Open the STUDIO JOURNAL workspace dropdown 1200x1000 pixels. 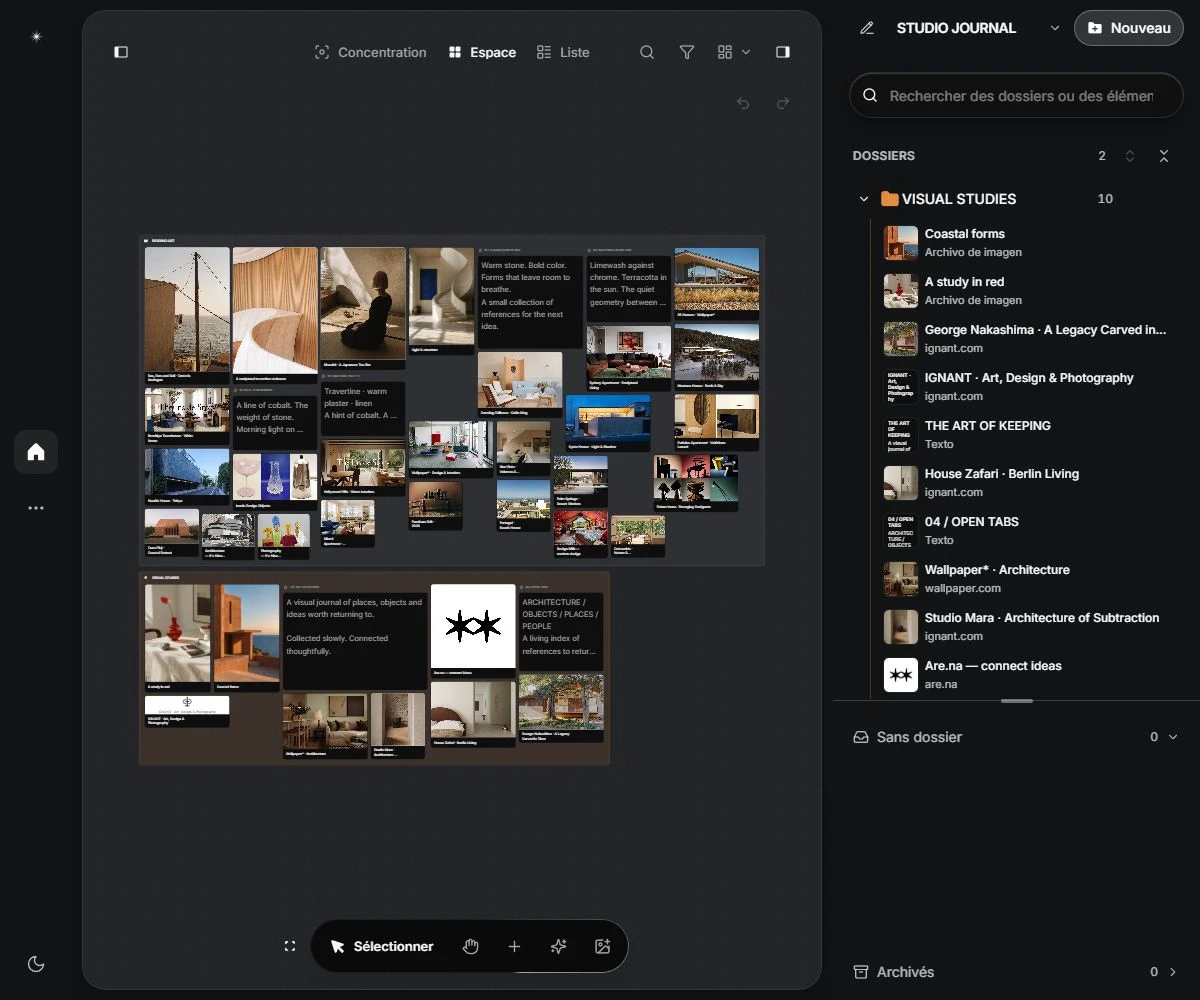(x=1055, y=28)
